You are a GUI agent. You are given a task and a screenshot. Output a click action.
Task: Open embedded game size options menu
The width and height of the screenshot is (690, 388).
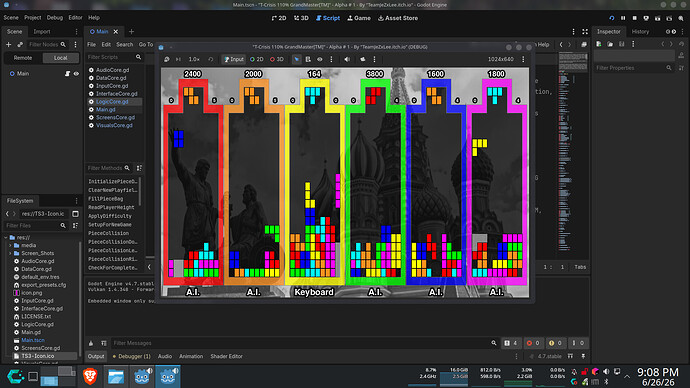[523, 59]
